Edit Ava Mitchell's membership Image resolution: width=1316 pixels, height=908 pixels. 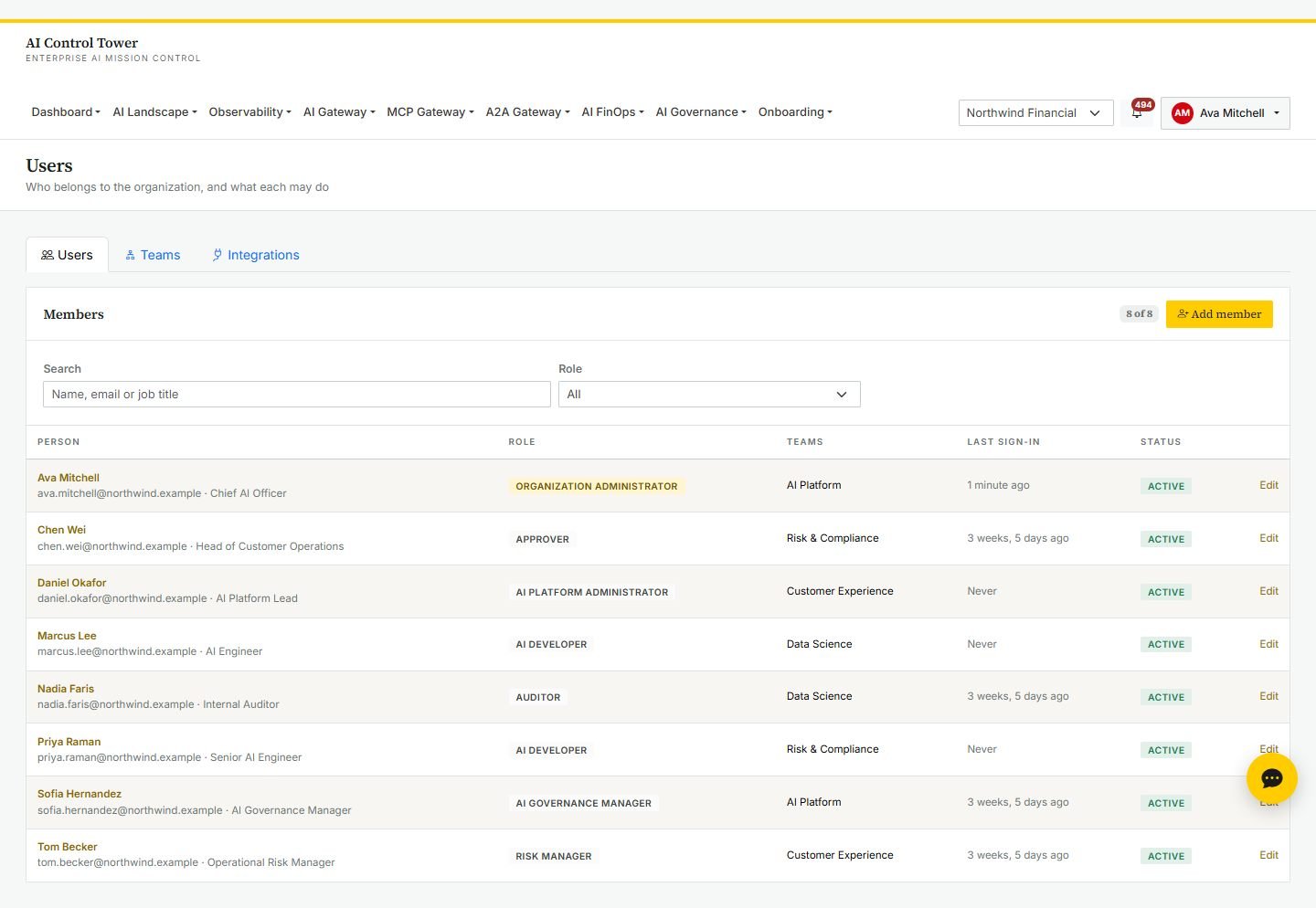(x=1268, y=485)
